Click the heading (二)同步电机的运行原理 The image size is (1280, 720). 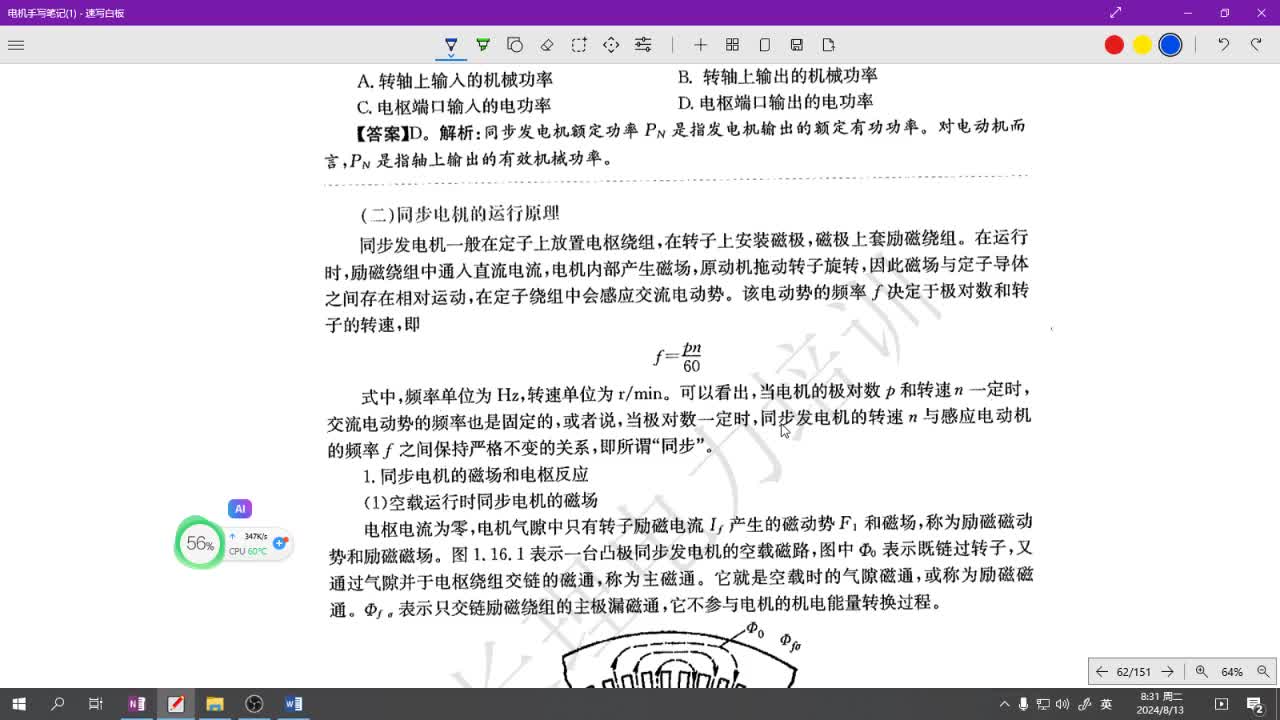point(460,214)
